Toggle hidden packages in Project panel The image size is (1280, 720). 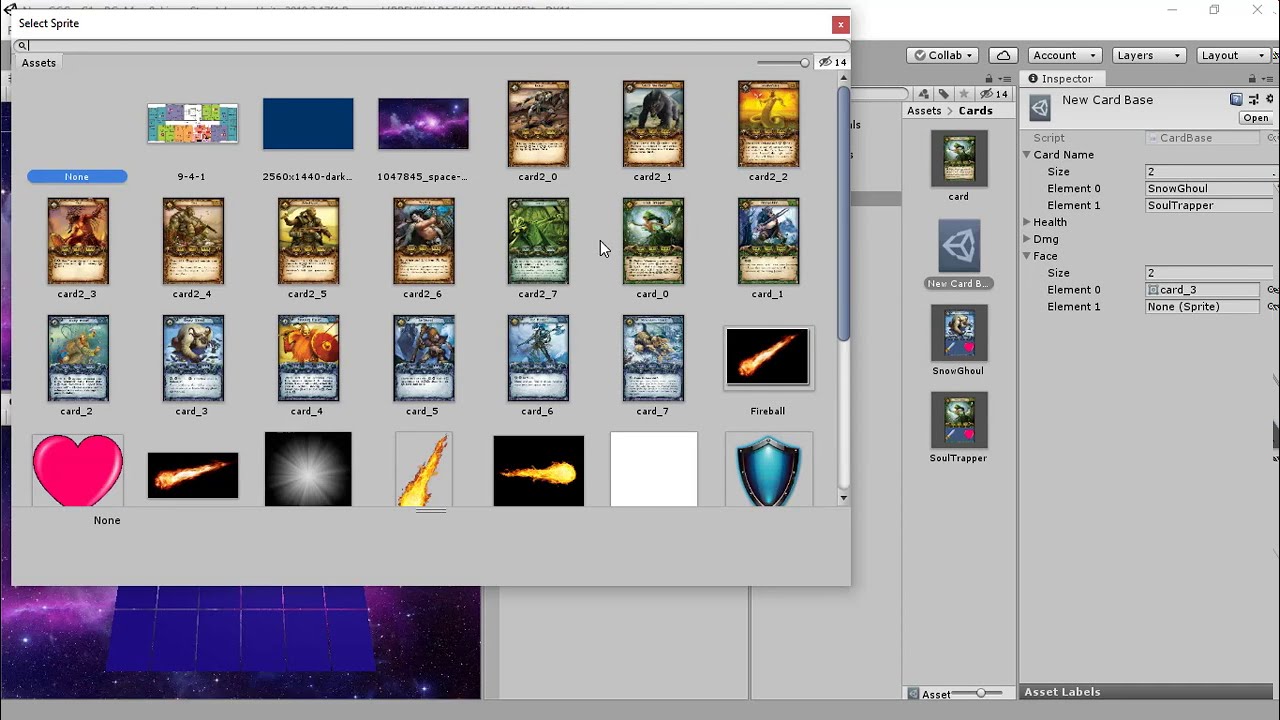pyautogui.click(x=996, y=94)
